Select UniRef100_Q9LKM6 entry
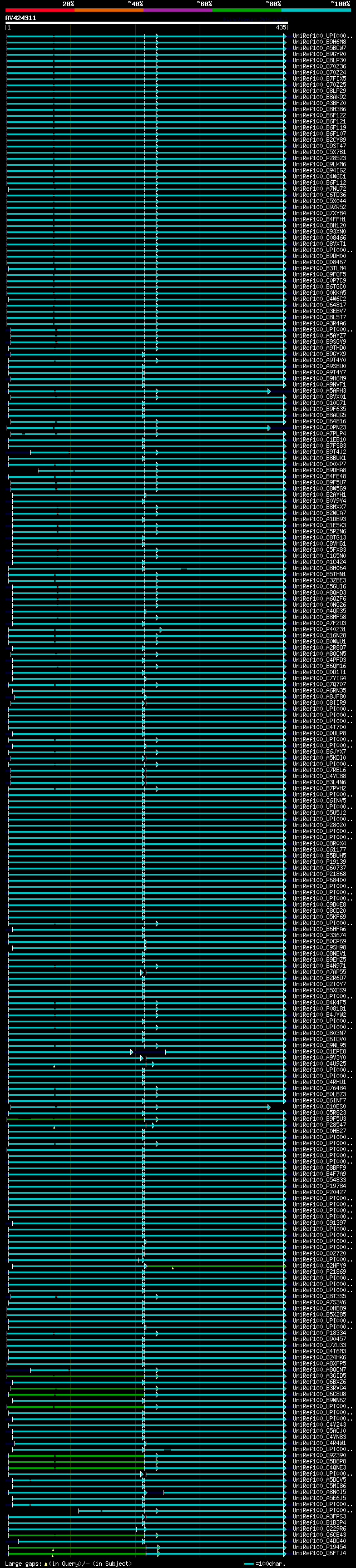Screen dimensions: 356x1568 click(x=319, y=164)
